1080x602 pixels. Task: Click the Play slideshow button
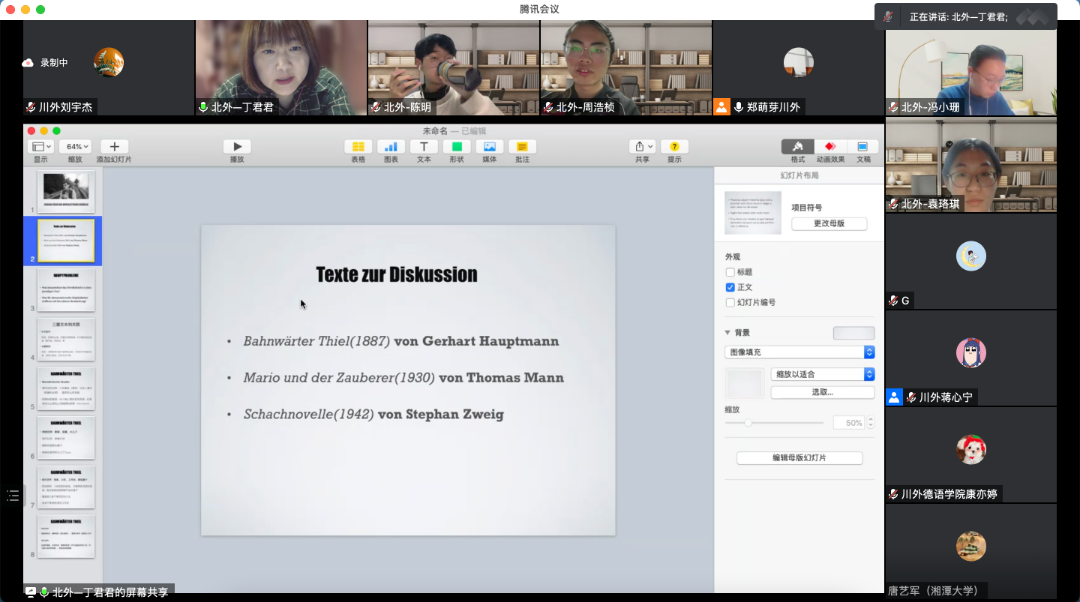coord(237,147)
